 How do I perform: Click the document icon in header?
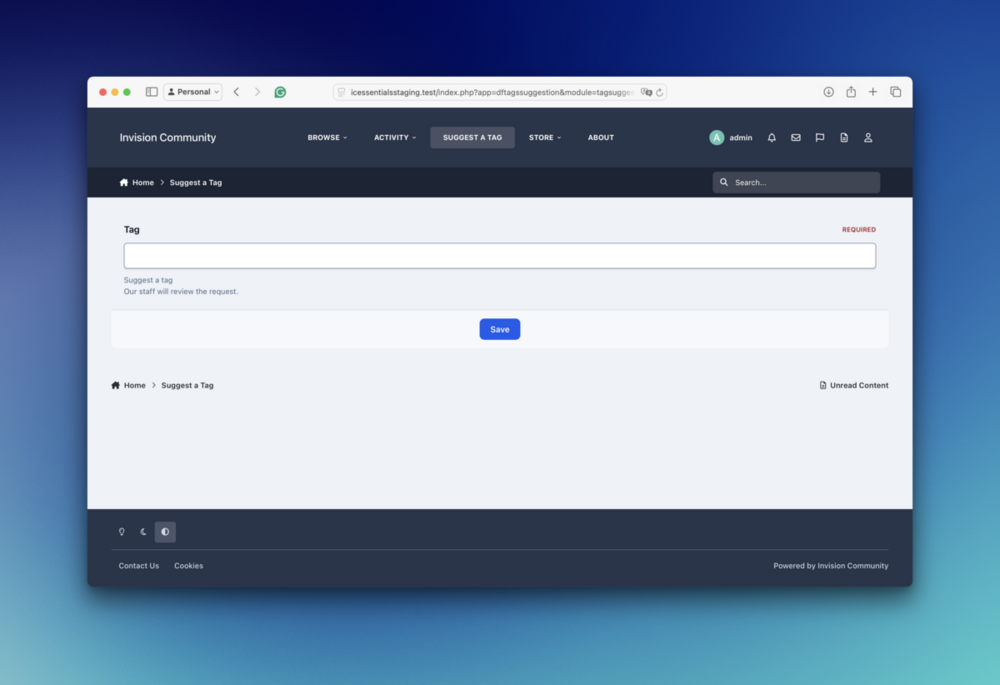click(x=844, y=138)
